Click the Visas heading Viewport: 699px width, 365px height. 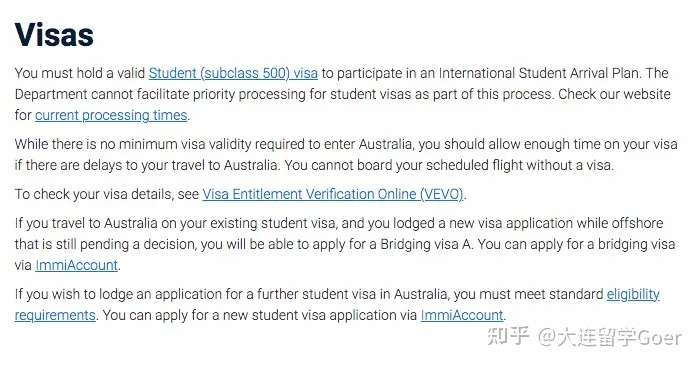pos(54,35)
